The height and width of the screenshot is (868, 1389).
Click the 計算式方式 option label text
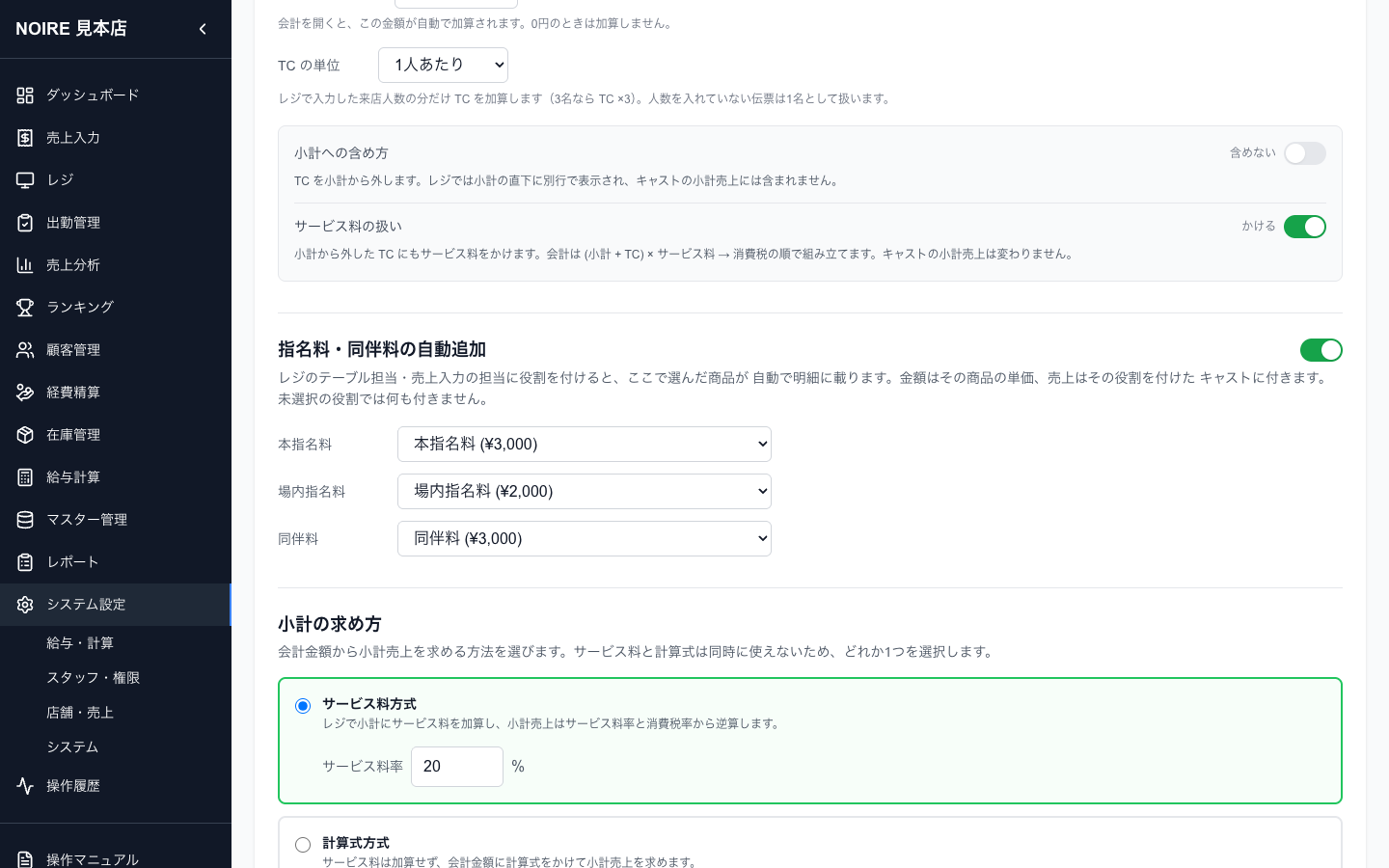coord(356,843)
